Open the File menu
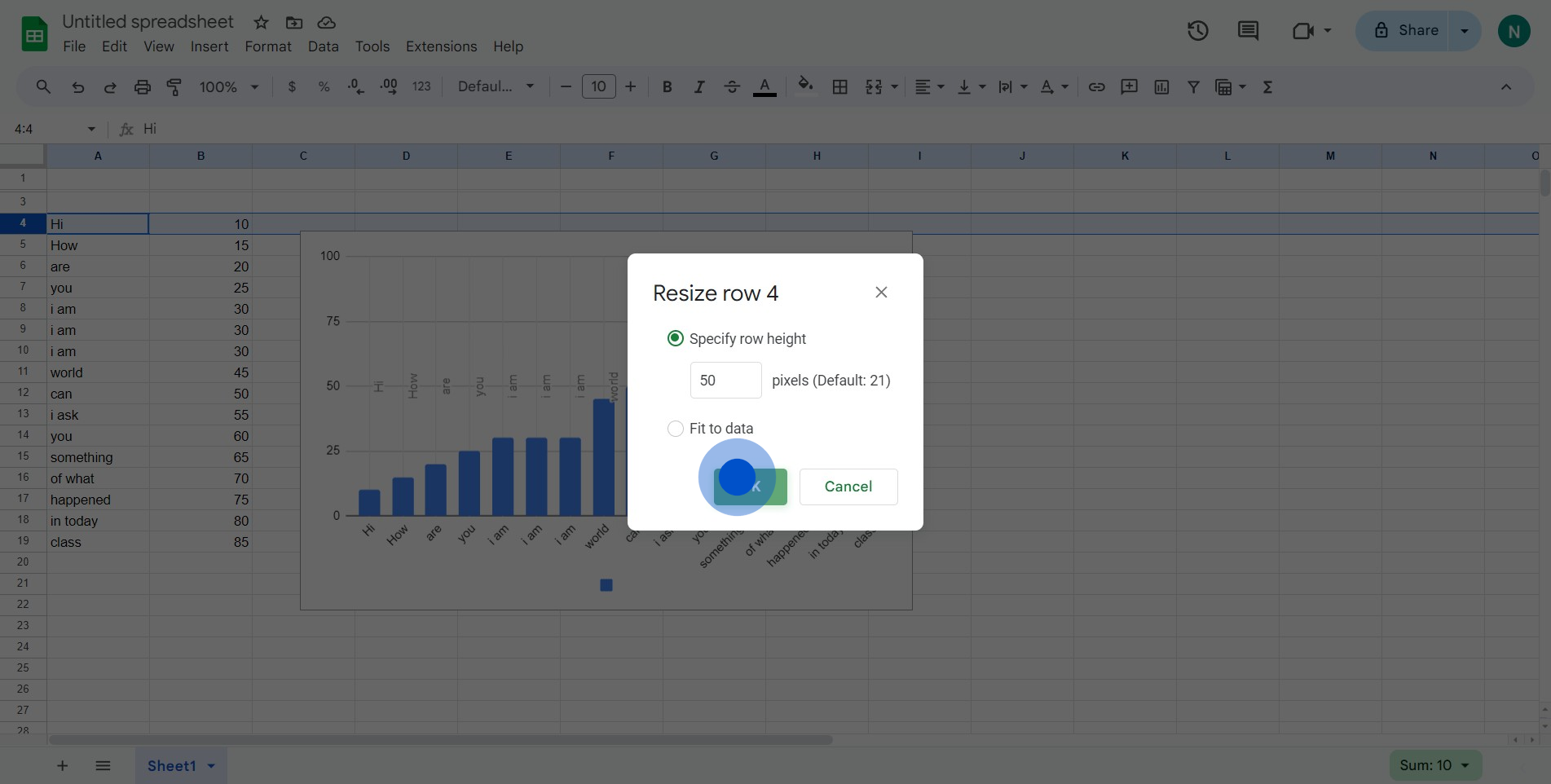Screen dimensions: 1551x784 coord(74,46)
